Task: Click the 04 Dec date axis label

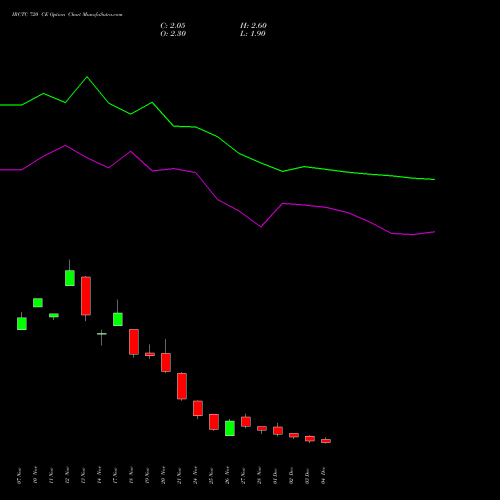Action: click(x=323, y=476)
